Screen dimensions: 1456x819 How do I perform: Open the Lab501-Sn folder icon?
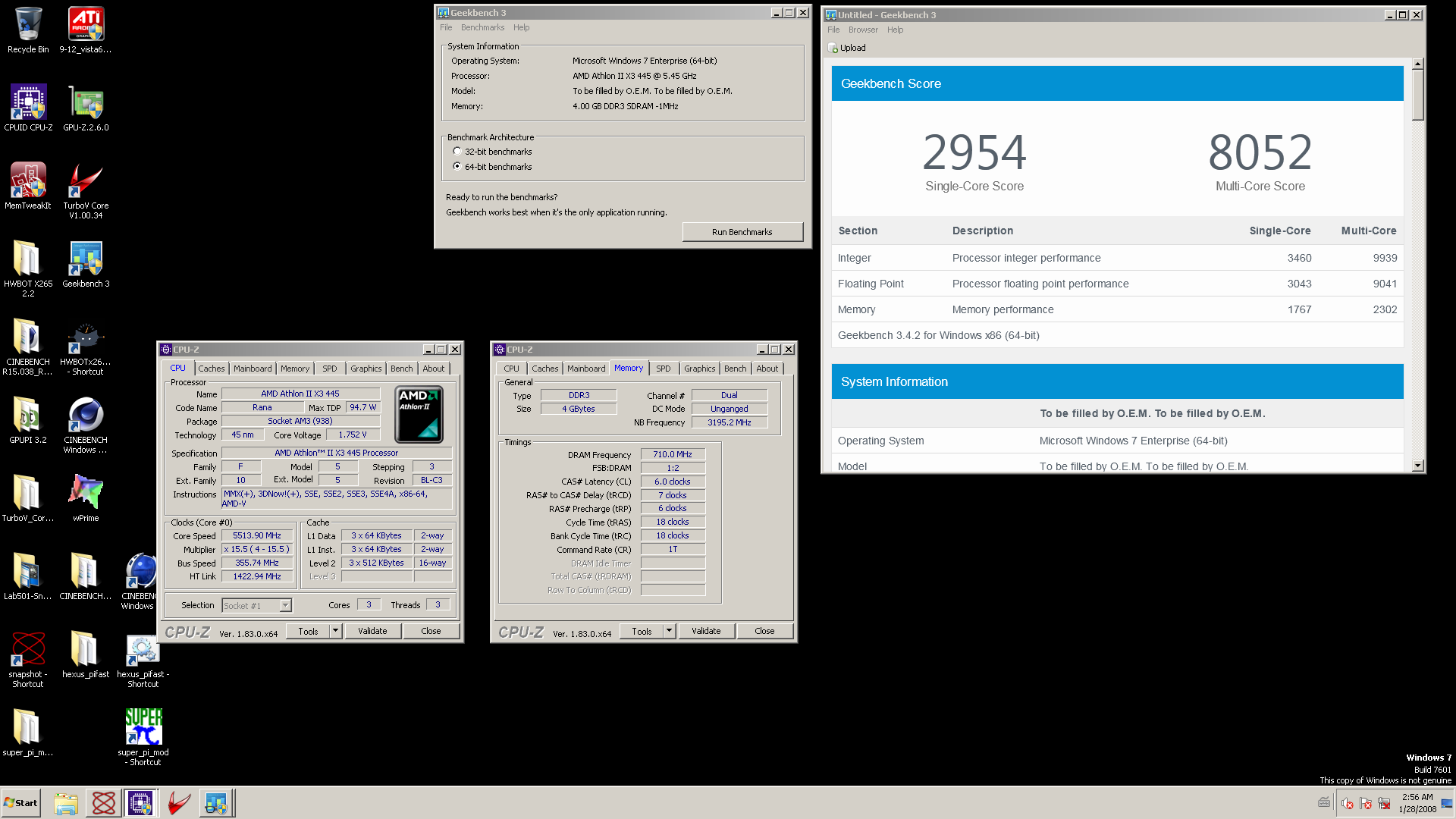click(28, 576)
